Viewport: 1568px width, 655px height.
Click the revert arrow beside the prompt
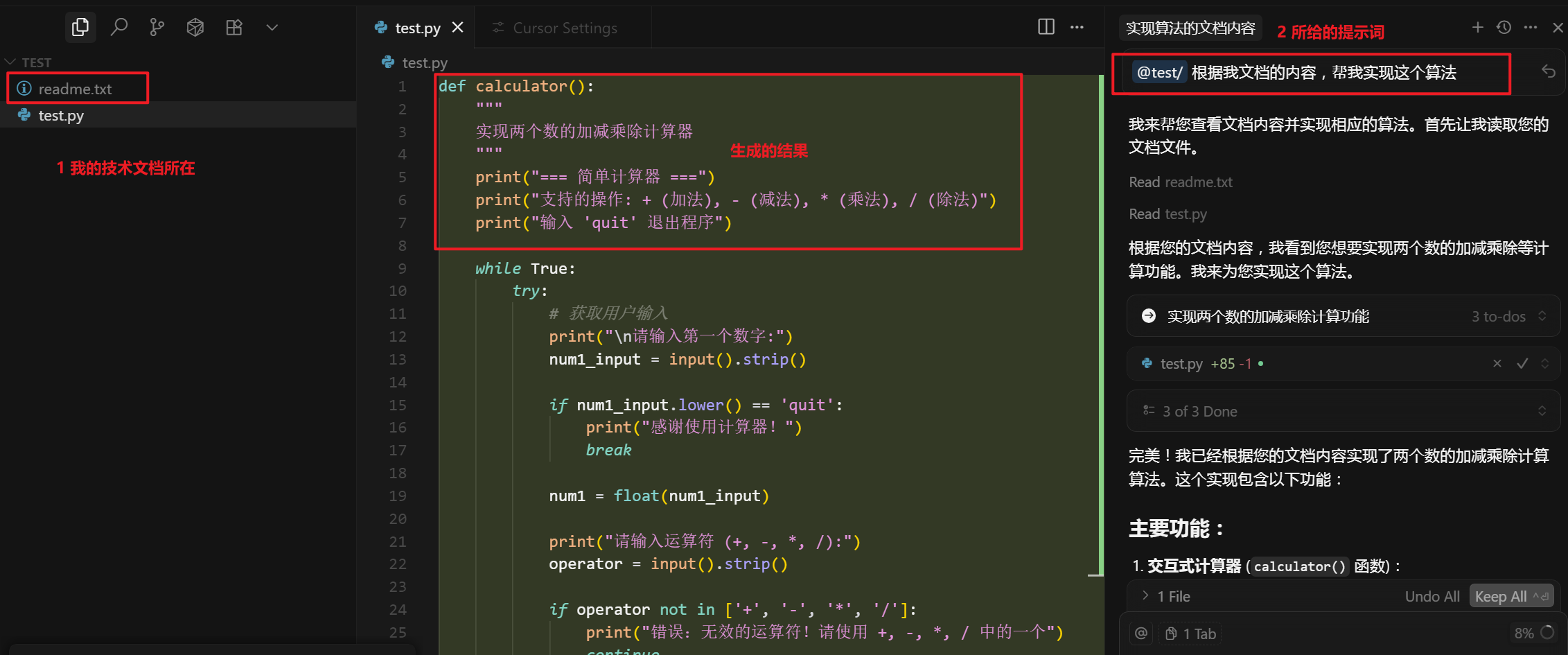pos(1549,71)
